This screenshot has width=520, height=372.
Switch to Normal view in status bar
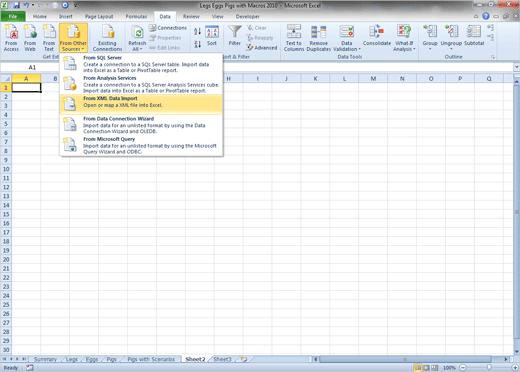[418, 368]
